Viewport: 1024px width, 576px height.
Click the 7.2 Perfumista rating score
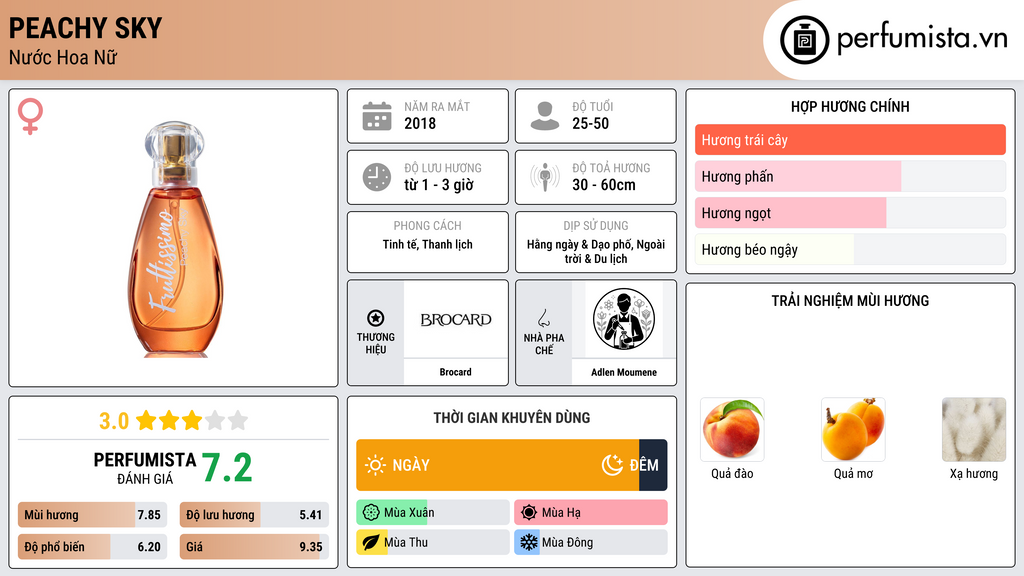pyautogui.click(x=227, y=468)
